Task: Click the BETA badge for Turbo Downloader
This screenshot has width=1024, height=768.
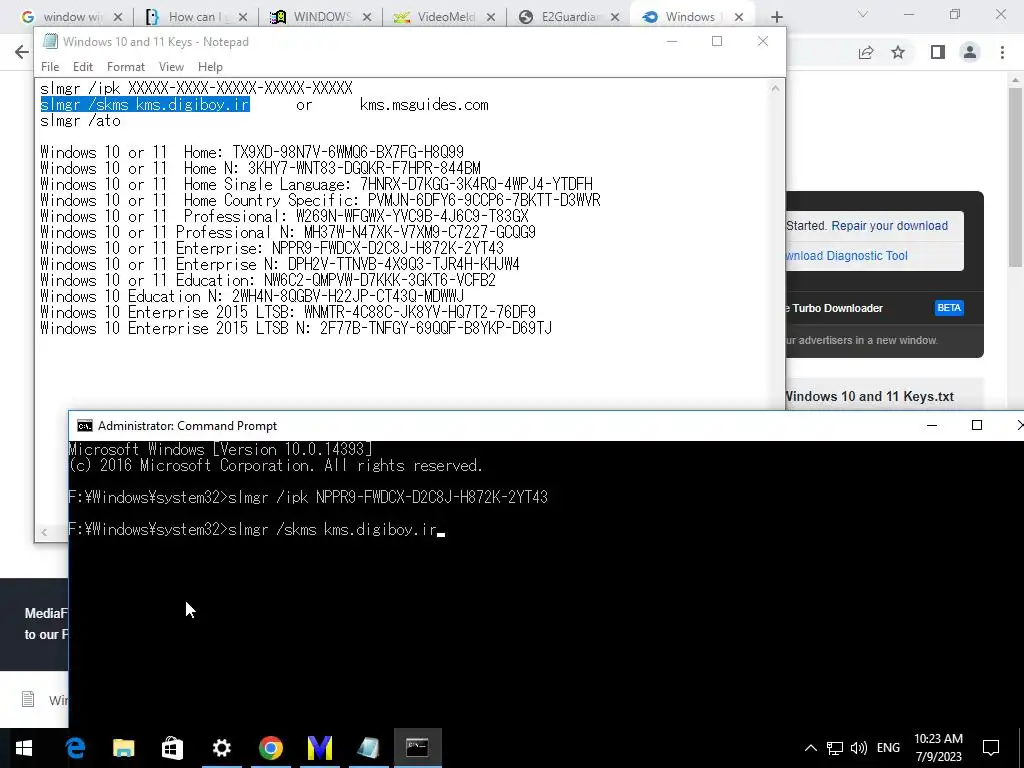Action: click(x=949, y=308)
